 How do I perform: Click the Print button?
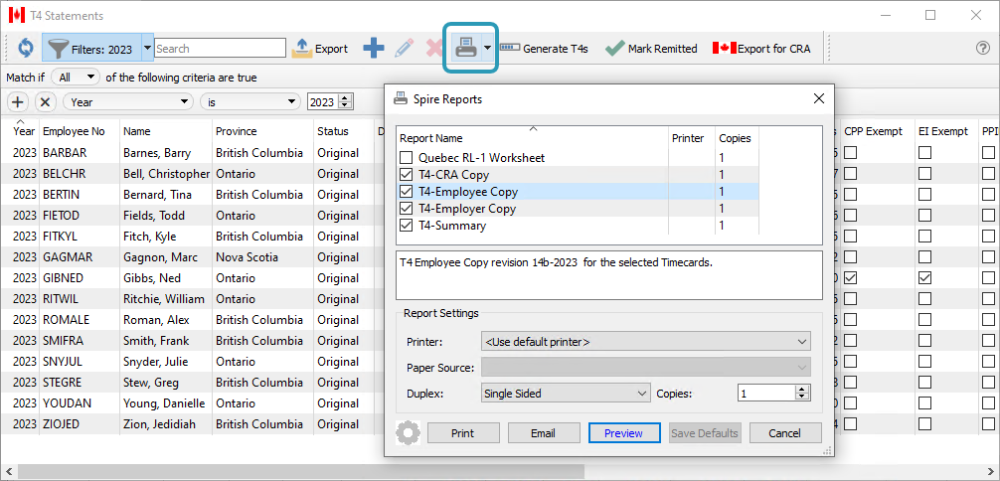tap(463, 433)
